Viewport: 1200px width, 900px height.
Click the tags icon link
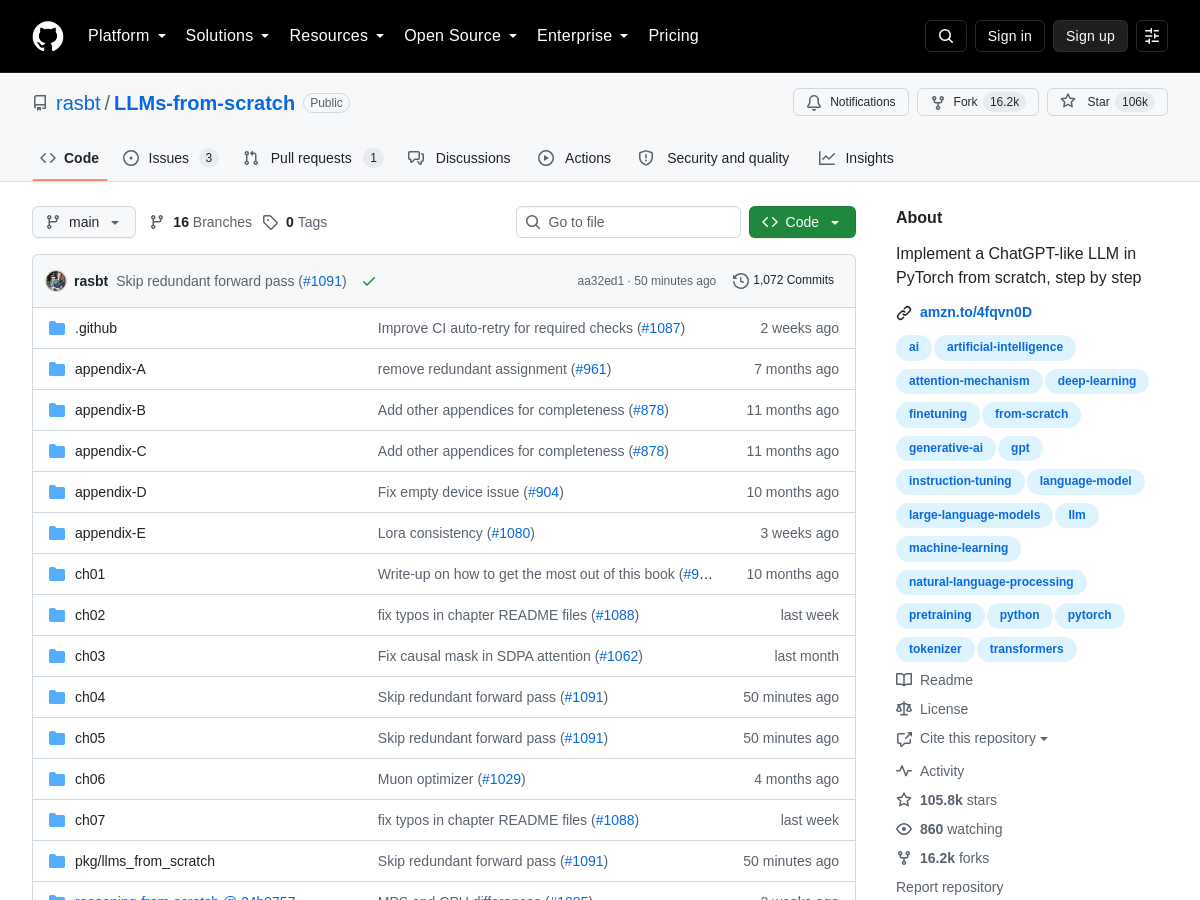[x=270, y=222]
